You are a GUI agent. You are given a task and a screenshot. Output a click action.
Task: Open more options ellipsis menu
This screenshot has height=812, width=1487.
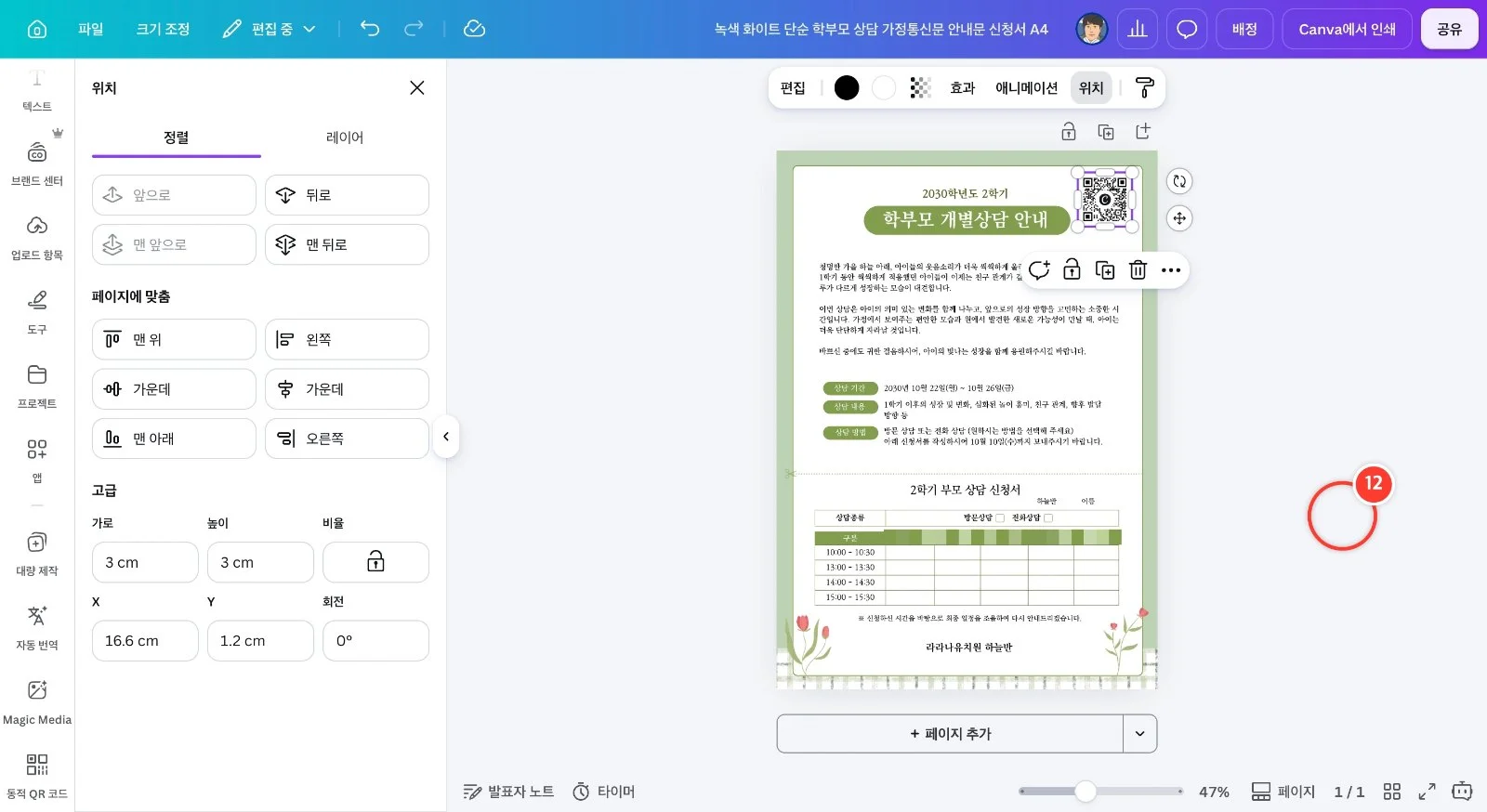click(1171, 270)
